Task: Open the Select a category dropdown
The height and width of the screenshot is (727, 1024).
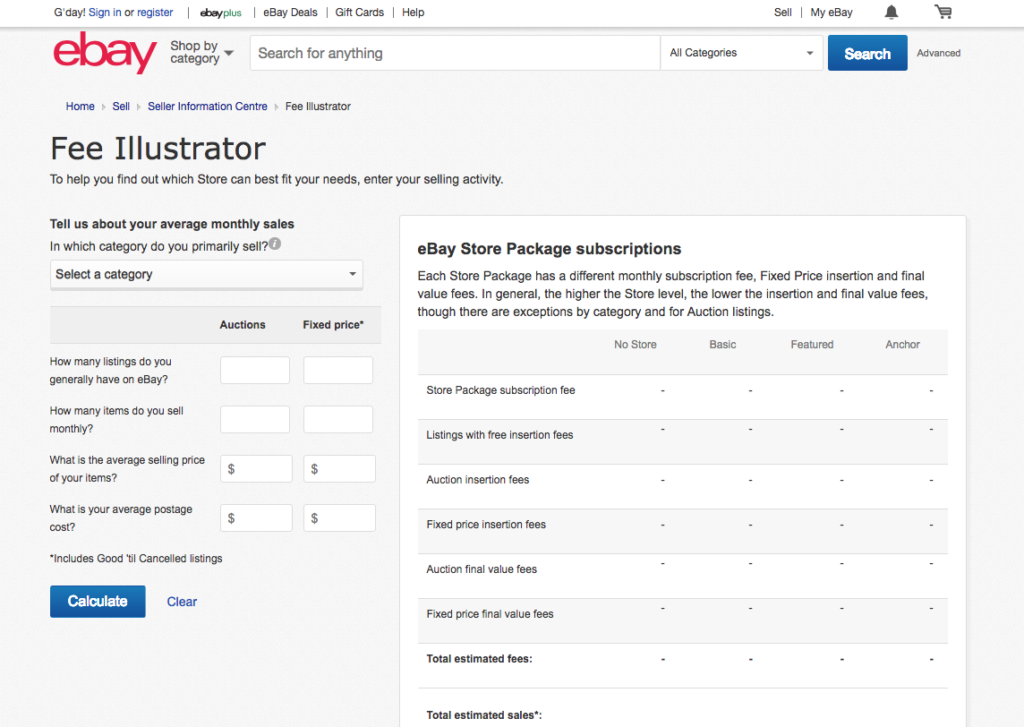Action: (x=206, y=274)
